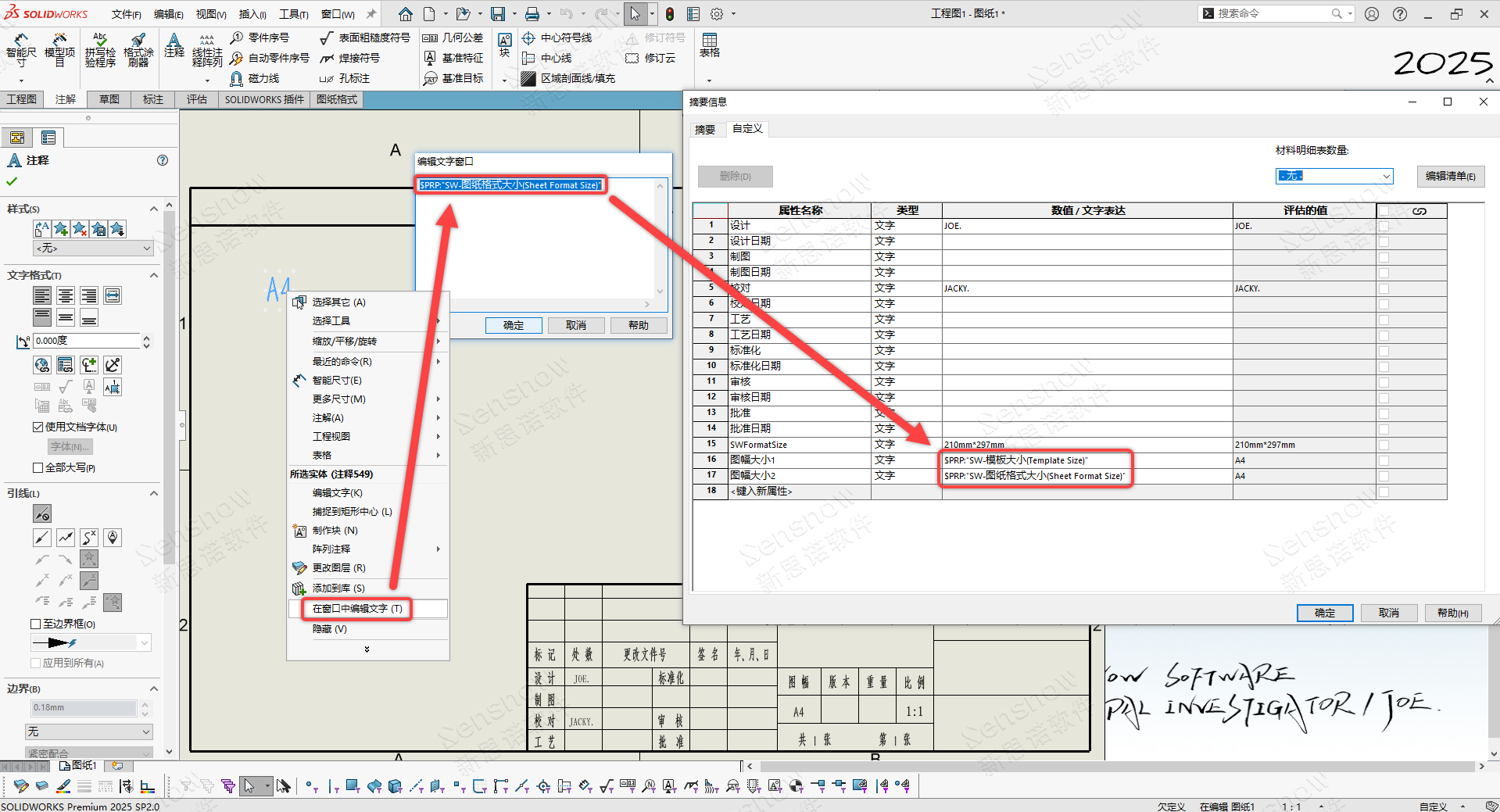The width and height of the screenshot is (1500, 812).
Task: Check the To bounding box (至边界框) option
Action: coord(36,624)
